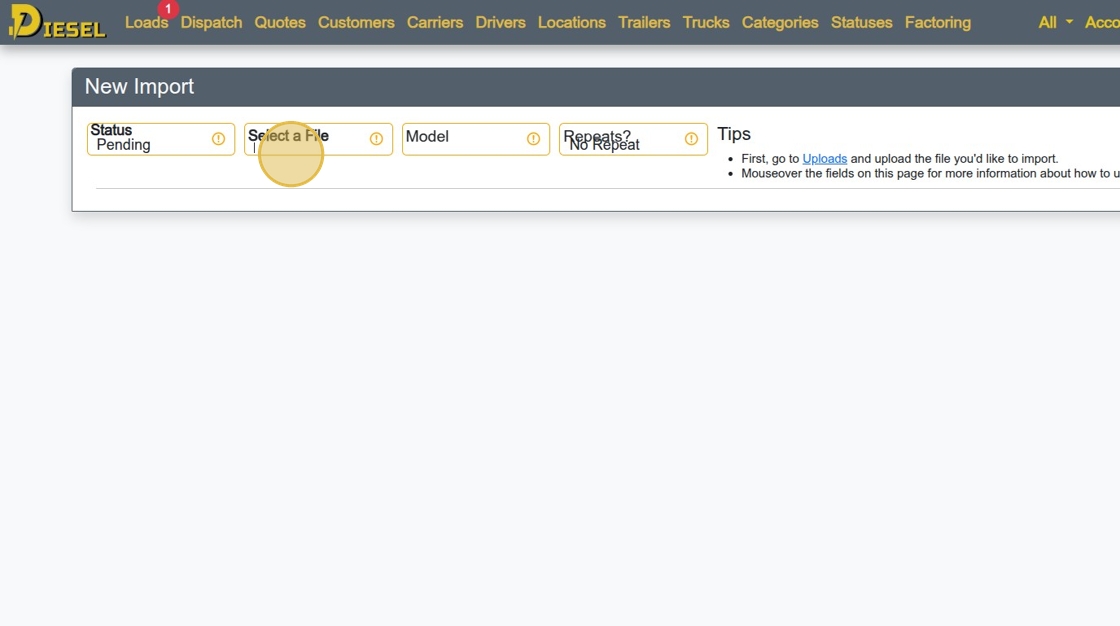Click the info icon in Select a File field
The image size is (1120, 626).
[x=376, y=139]
